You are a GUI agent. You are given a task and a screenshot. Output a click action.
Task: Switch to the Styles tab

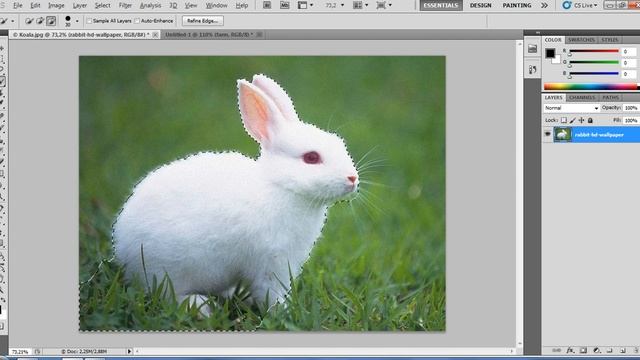click(x=610, y=40)
